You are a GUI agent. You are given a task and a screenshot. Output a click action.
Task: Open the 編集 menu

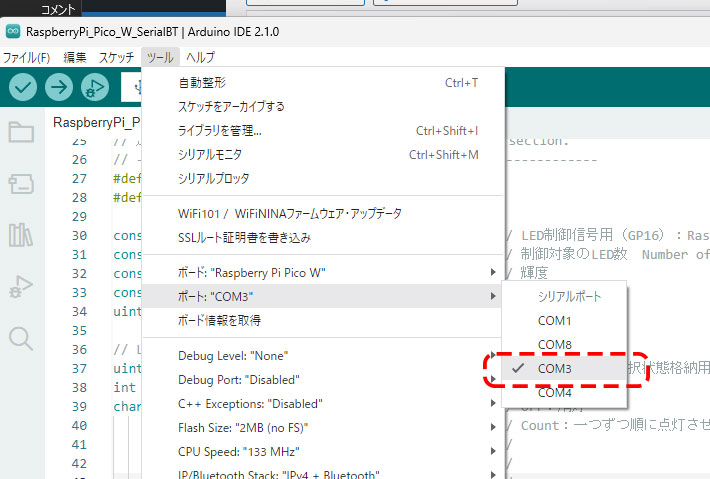point(75,57)
